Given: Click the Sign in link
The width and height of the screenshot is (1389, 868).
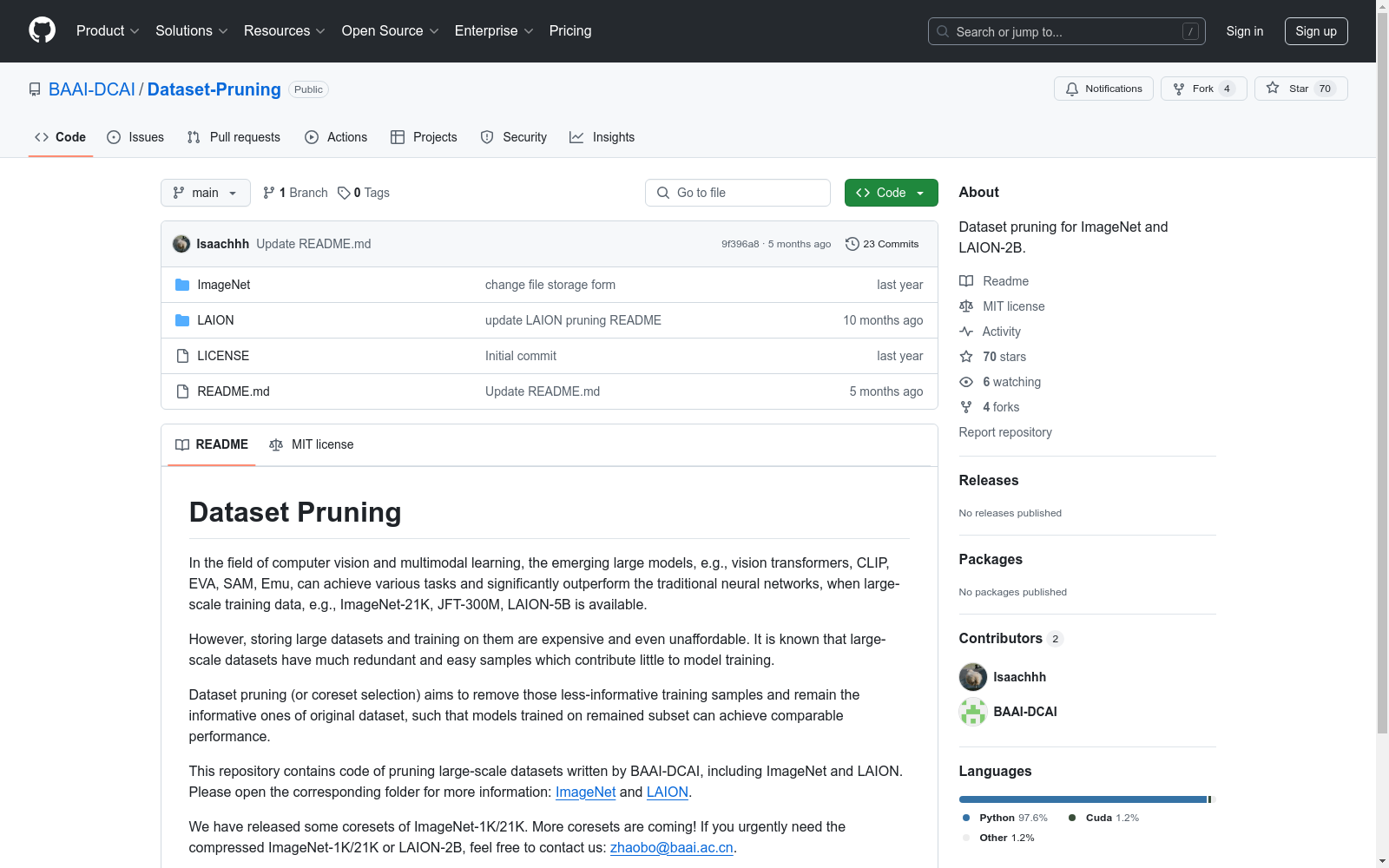Looking at the screenshot, I should point(1245,31).
